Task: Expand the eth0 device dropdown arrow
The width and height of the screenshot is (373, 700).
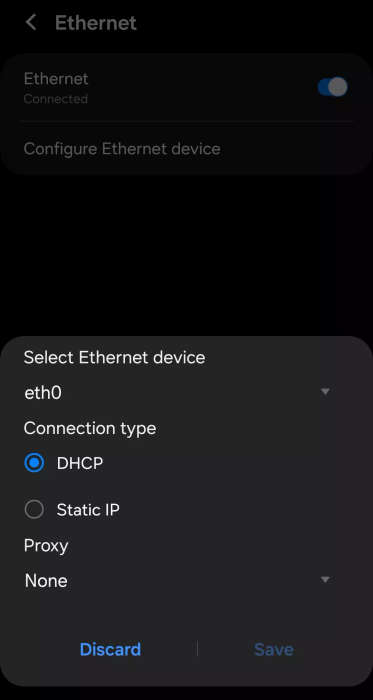Action: click(325, 392)
